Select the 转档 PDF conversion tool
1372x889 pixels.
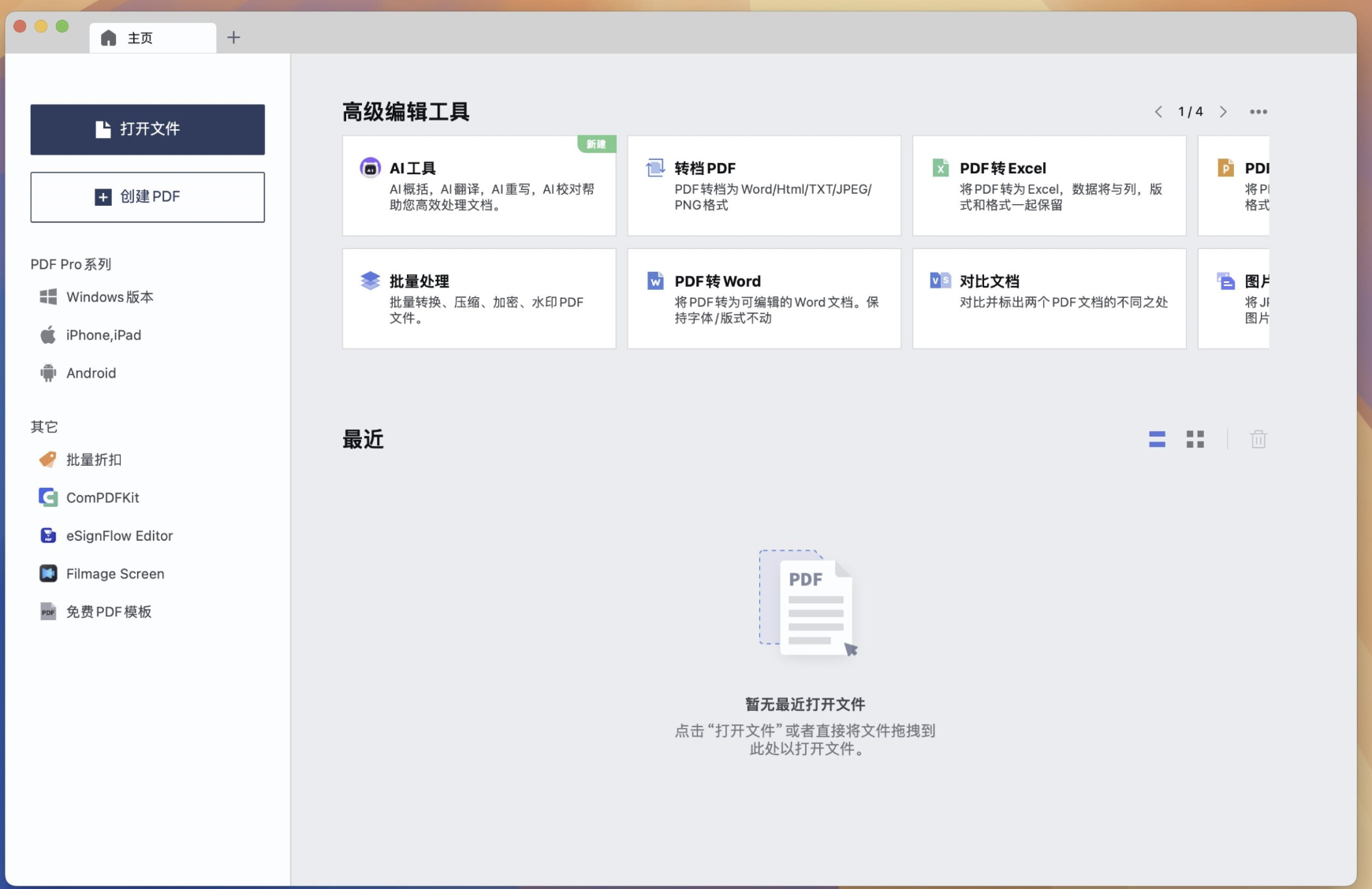(763, 185)
